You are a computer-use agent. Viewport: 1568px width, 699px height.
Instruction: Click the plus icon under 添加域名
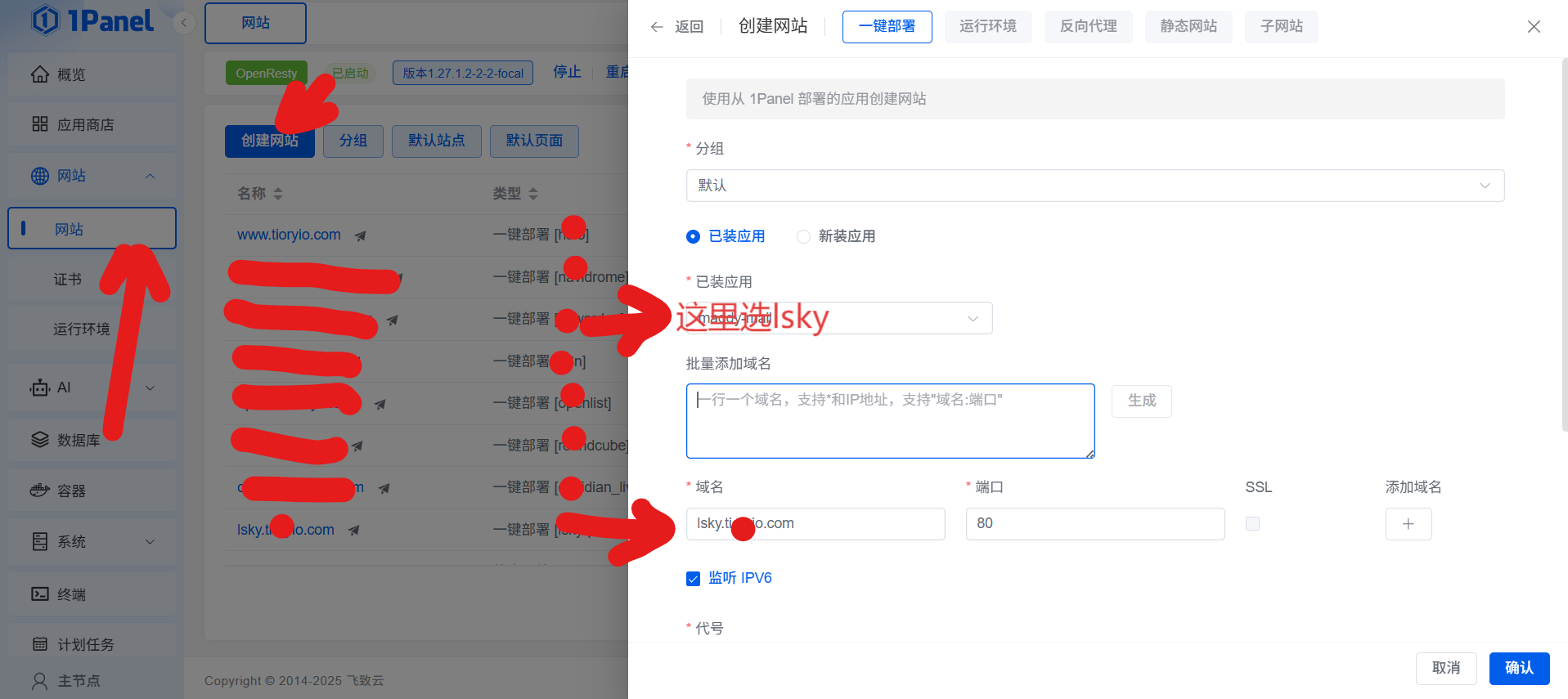[1409, 524]
